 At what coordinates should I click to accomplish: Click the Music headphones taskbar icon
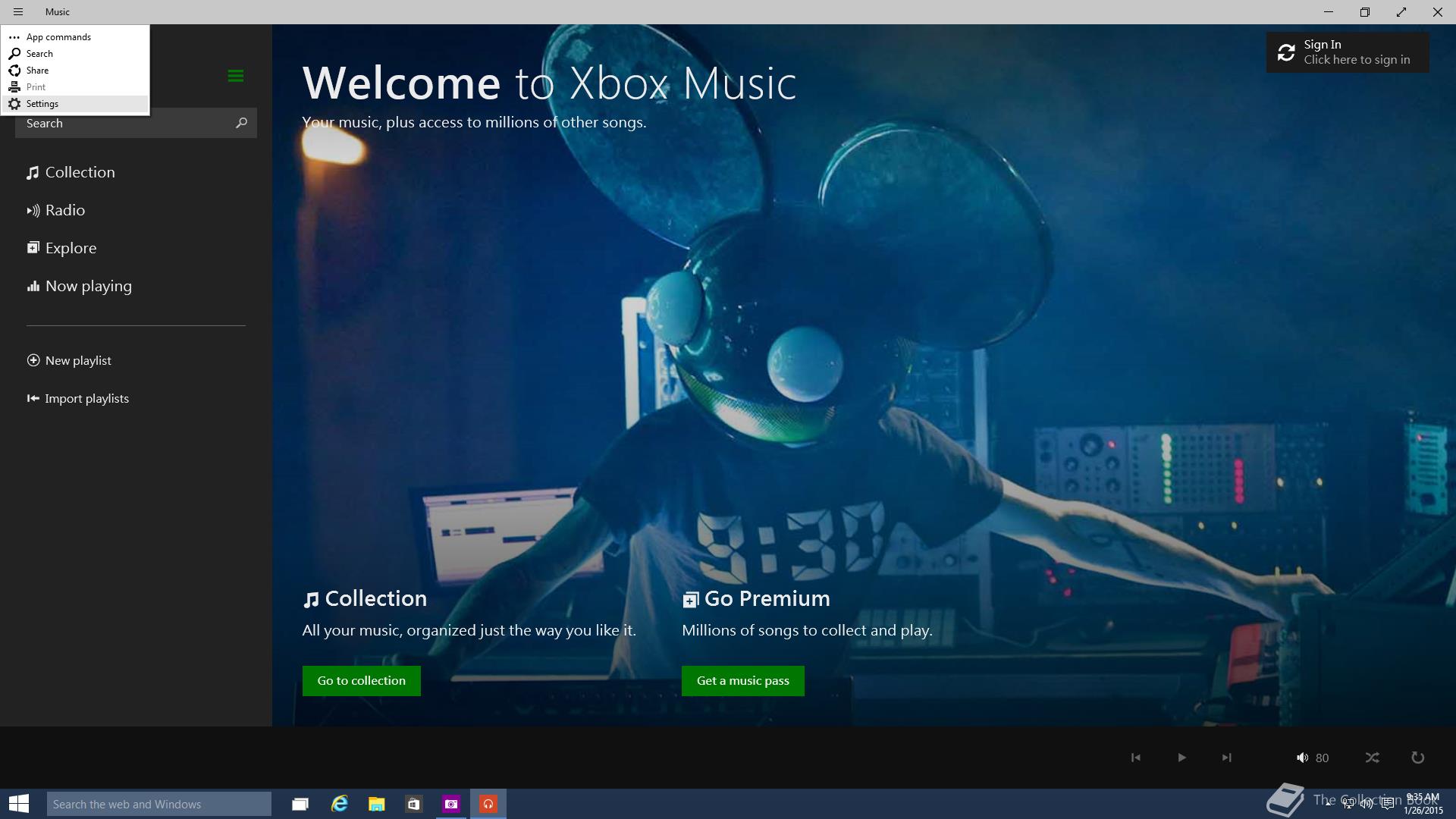click(488, 804)
